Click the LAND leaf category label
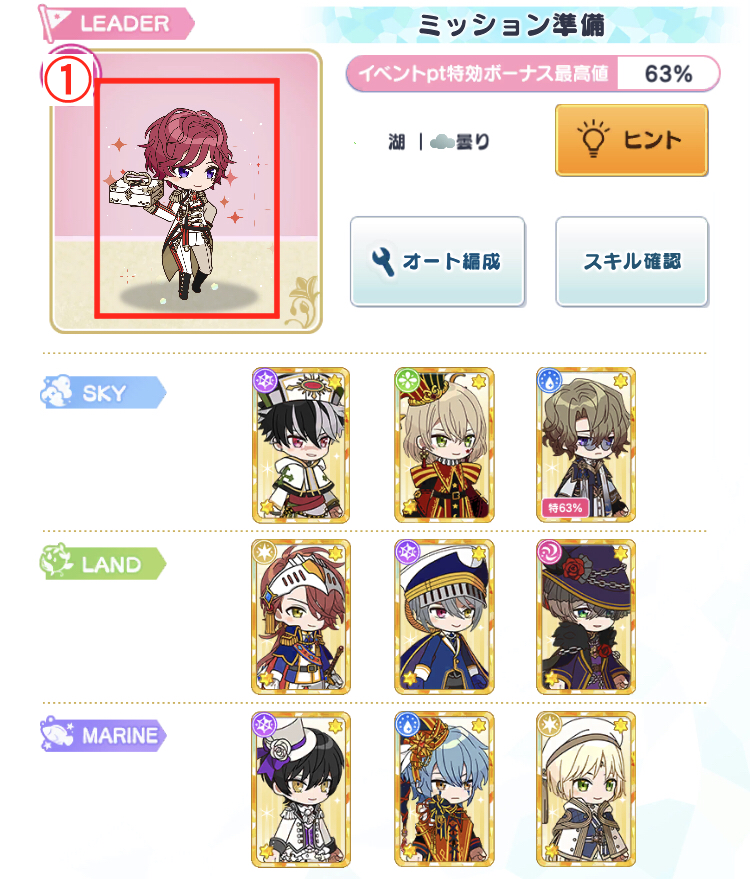 tap(103, 562)
